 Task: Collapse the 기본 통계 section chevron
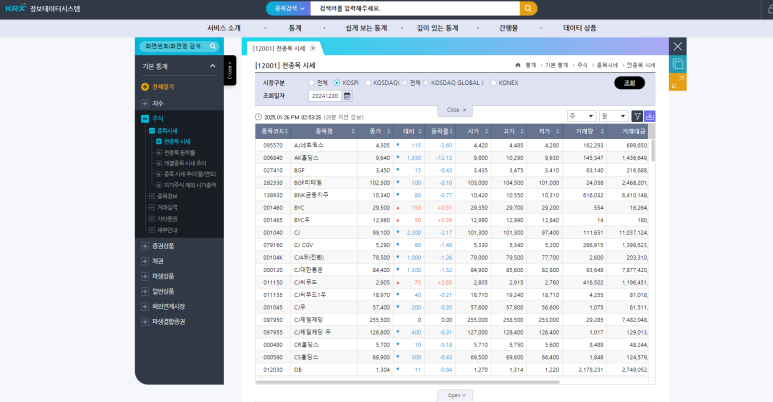click(x=212, y=66)
